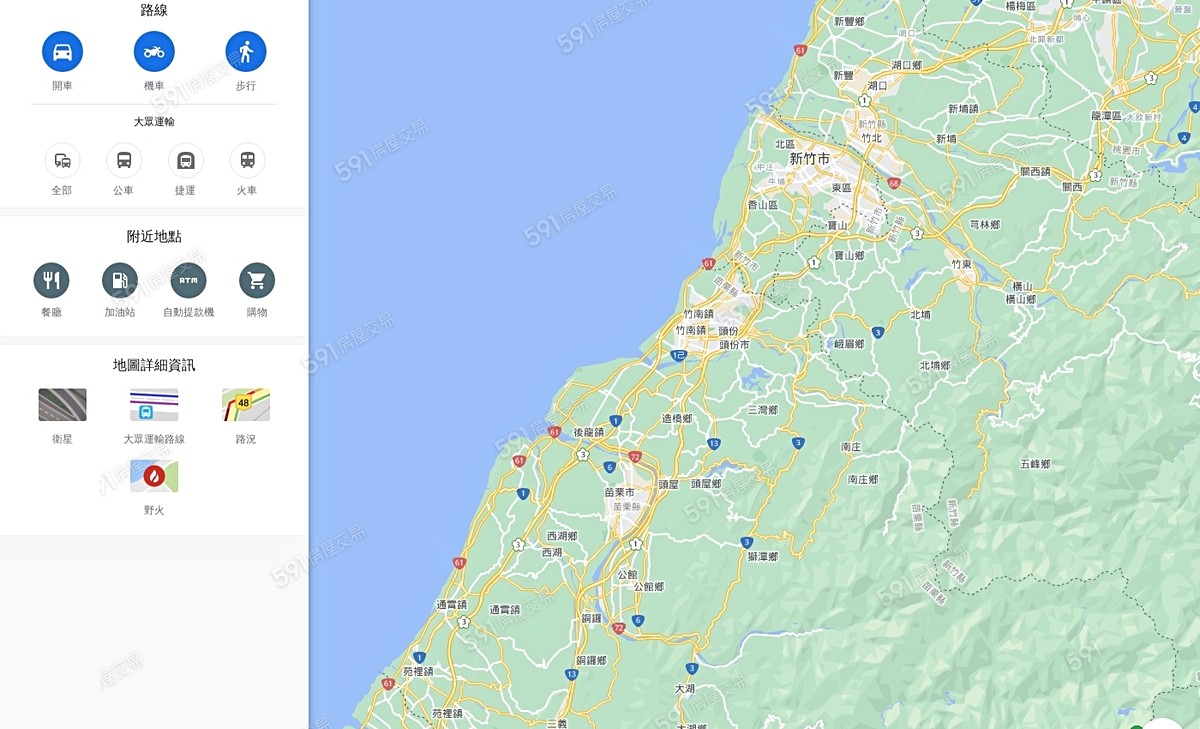Search nearby 加油站 gas stations
1200x729 pixels.
(120, 281)
